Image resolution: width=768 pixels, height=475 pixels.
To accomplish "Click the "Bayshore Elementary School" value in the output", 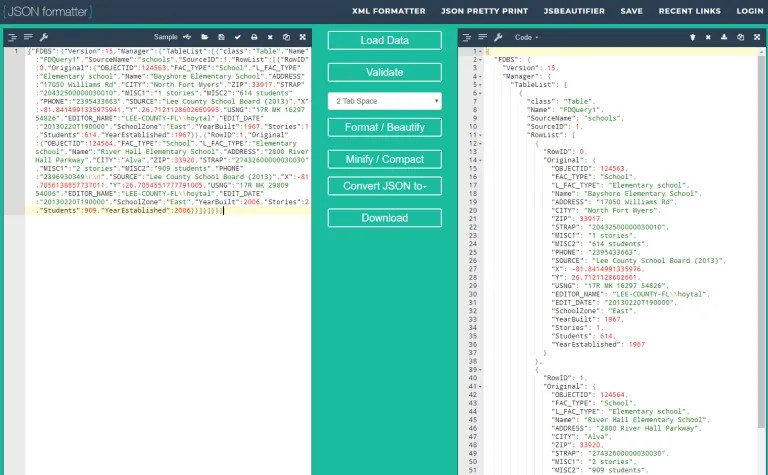I will 643,193.
